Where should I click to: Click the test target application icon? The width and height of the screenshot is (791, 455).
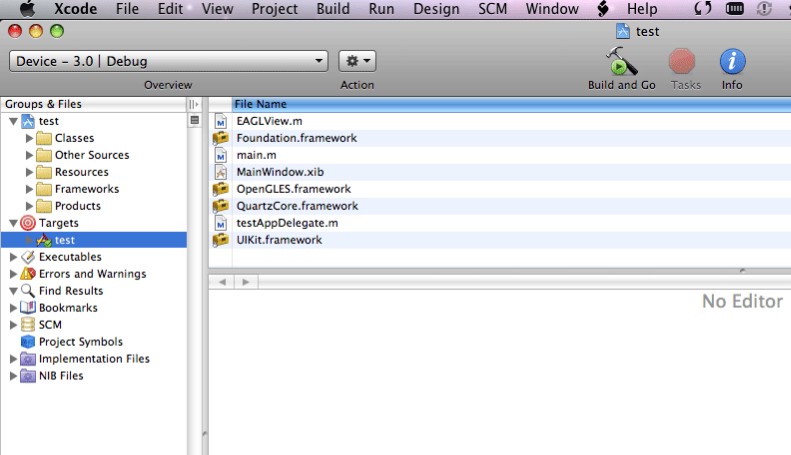click(44, 240)
